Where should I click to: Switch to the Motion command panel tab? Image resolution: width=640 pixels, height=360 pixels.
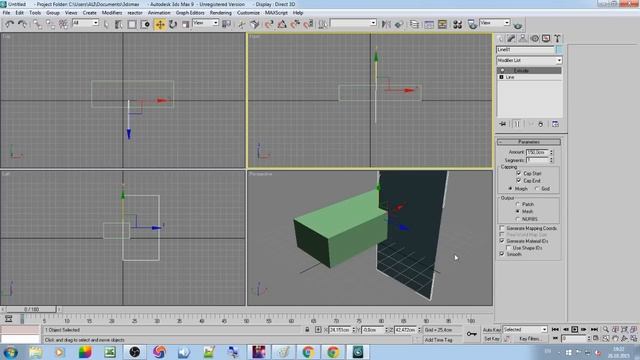point(534,38)
